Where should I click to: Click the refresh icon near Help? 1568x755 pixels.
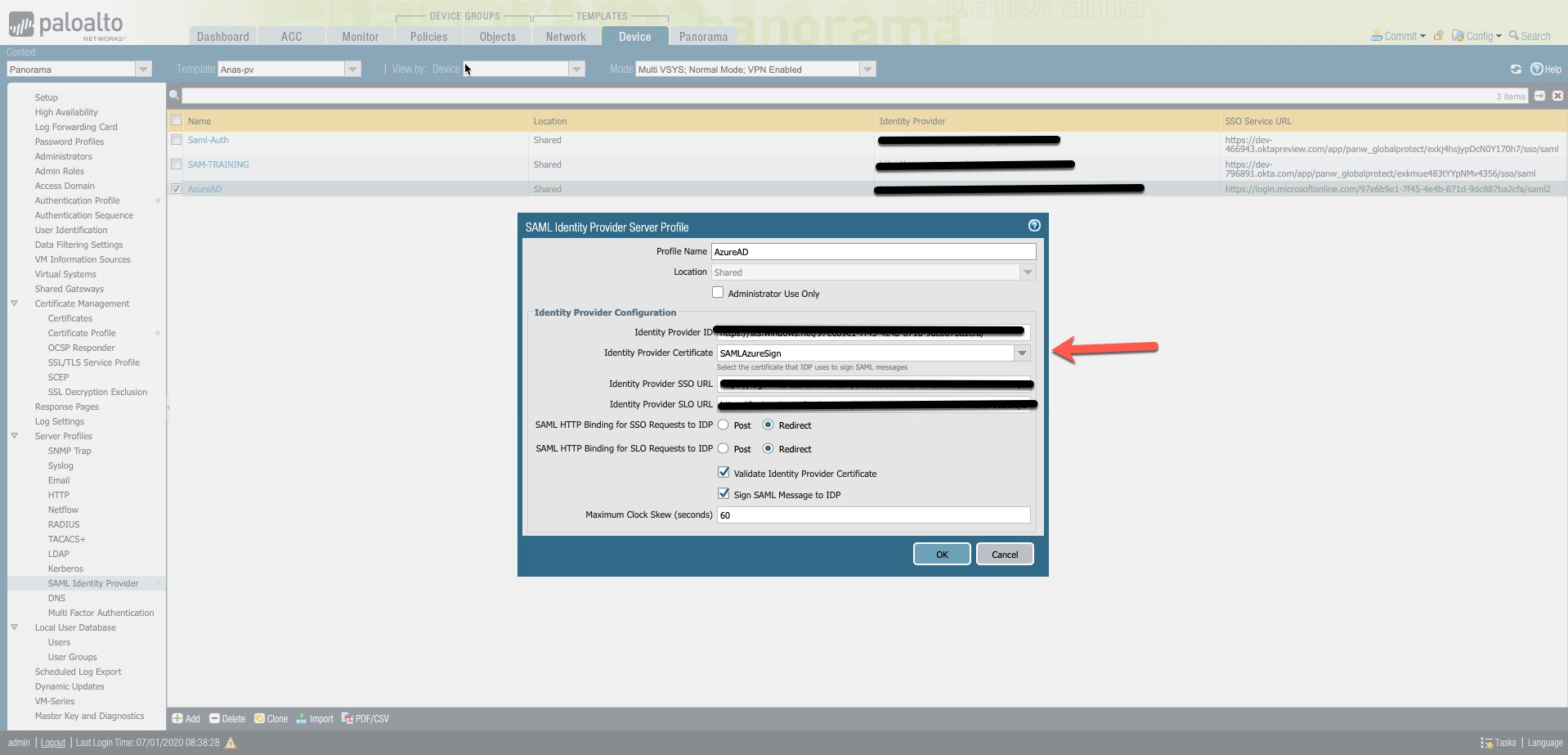(1516, 70)
